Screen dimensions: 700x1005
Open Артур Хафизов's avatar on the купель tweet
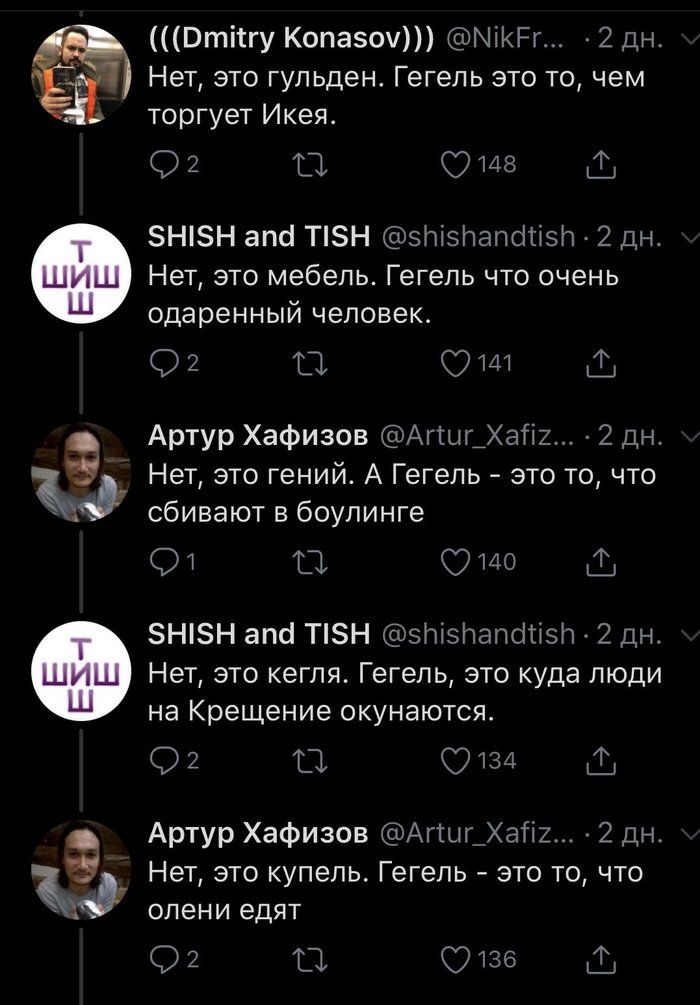click(x=82, y=869)
